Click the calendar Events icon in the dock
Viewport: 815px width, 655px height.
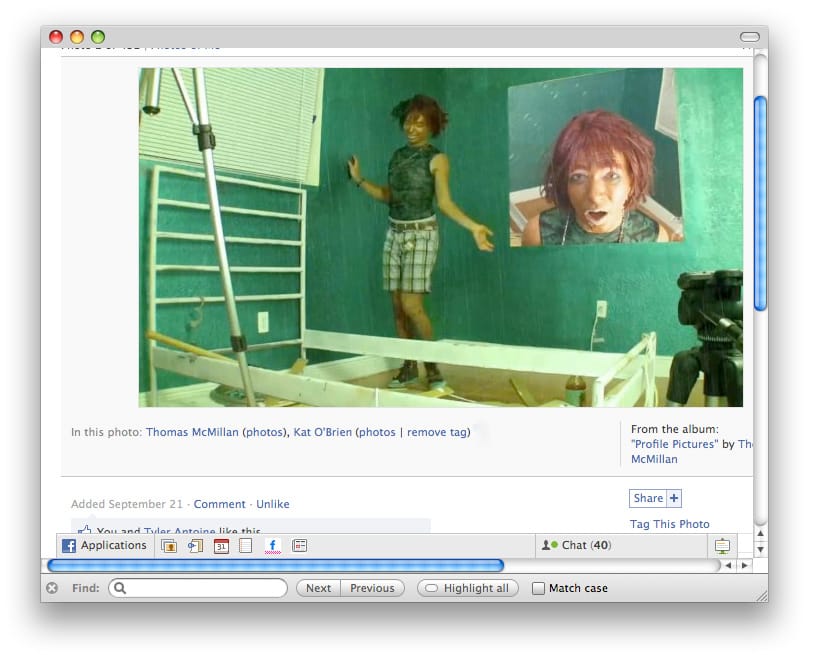tap(221, 546)
